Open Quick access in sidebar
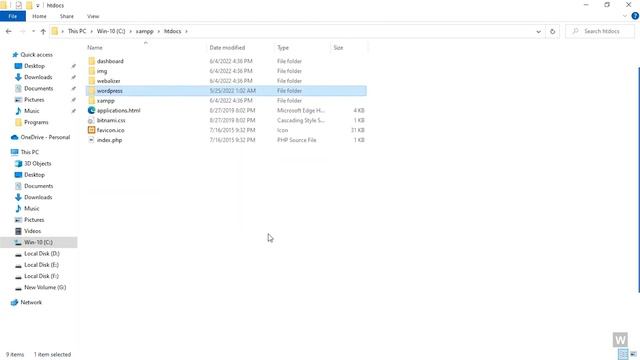 pyautogui.click(x=36, y=55)
